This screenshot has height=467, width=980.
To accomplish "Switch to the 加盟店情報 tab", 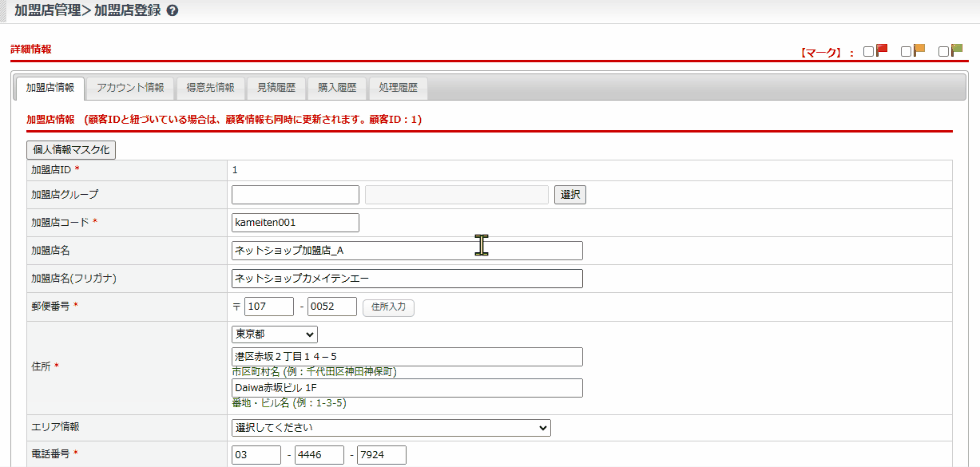I will 49,88.
